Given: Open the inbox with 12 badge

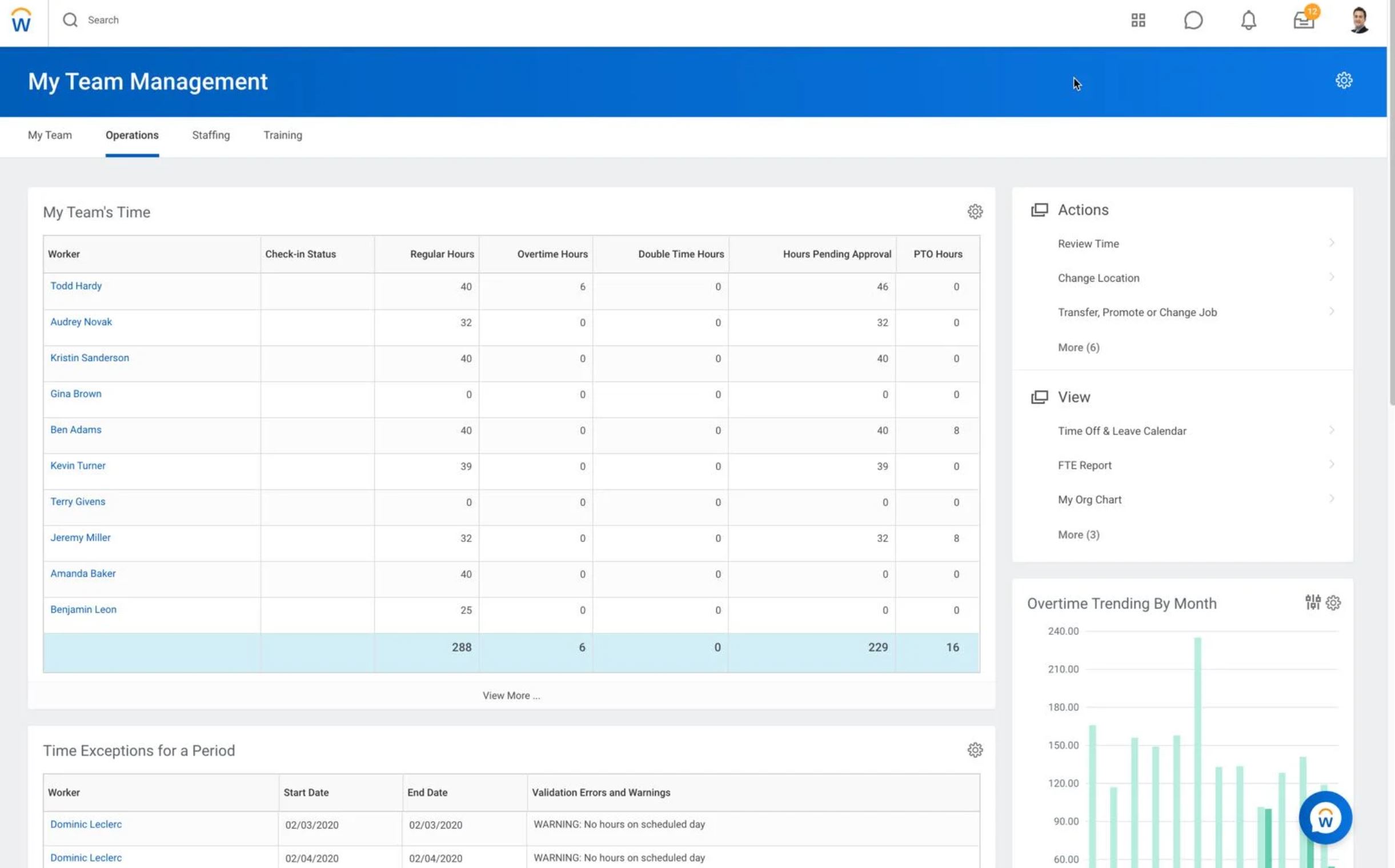Looking at the screenshot, I should tap(1305, 19).
